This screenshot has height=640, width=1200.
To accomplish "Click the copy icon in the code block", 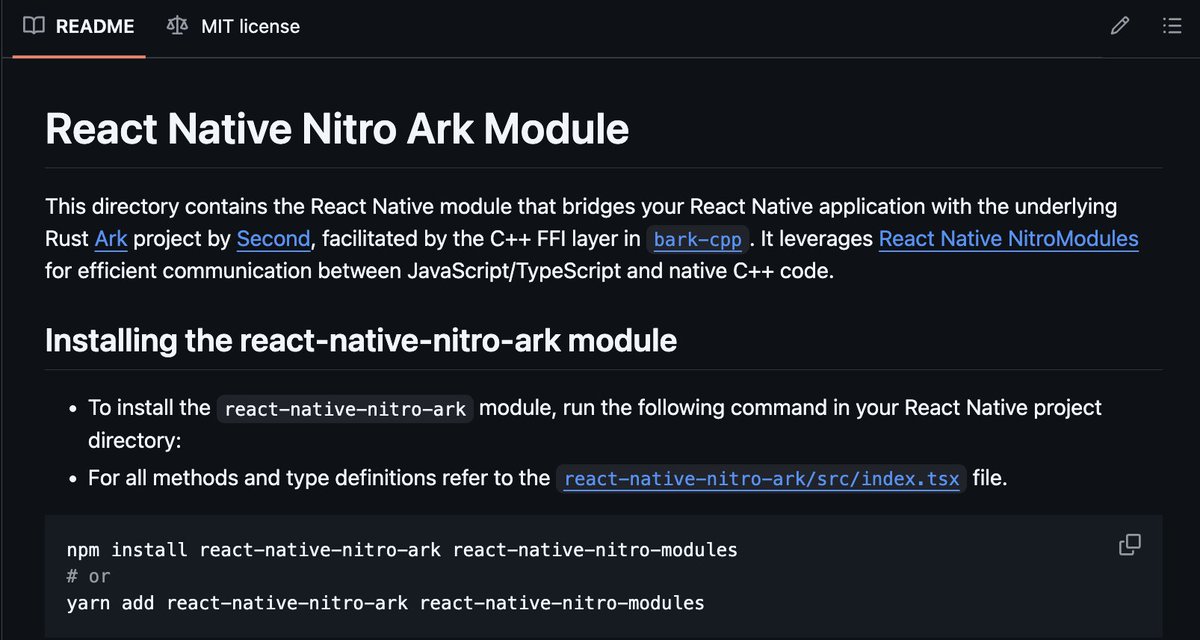I will point(1129,544).
